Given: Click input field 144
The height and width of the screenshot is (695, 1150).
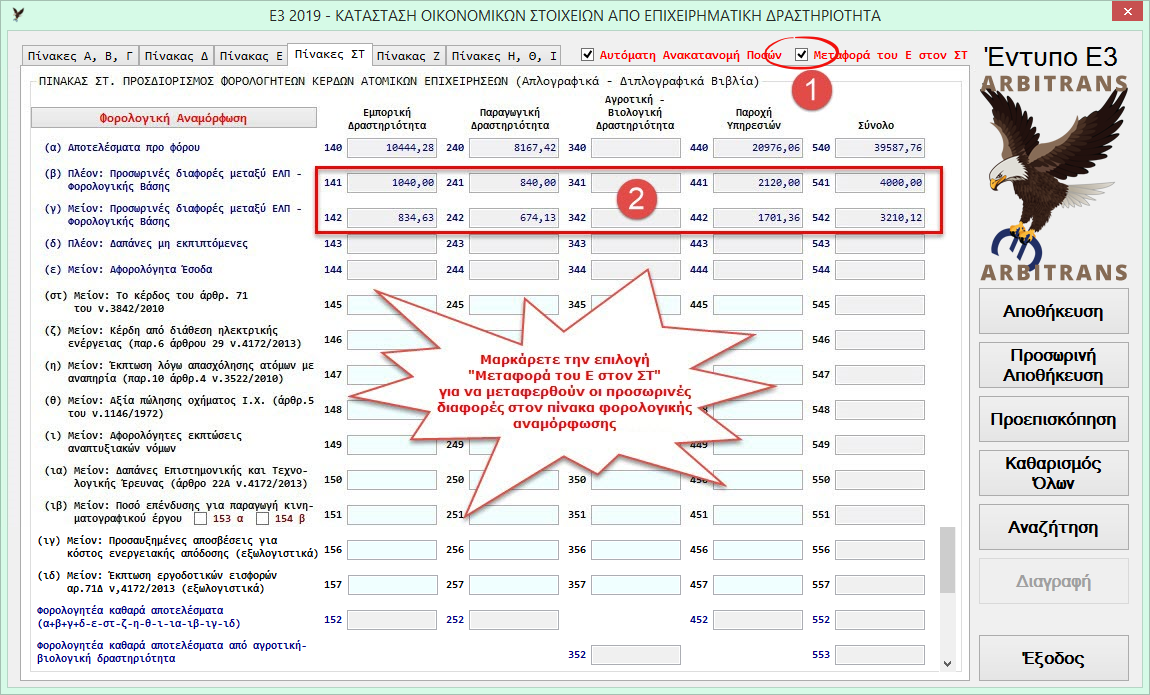Looking at the screenshot, I should pos(392,270).
